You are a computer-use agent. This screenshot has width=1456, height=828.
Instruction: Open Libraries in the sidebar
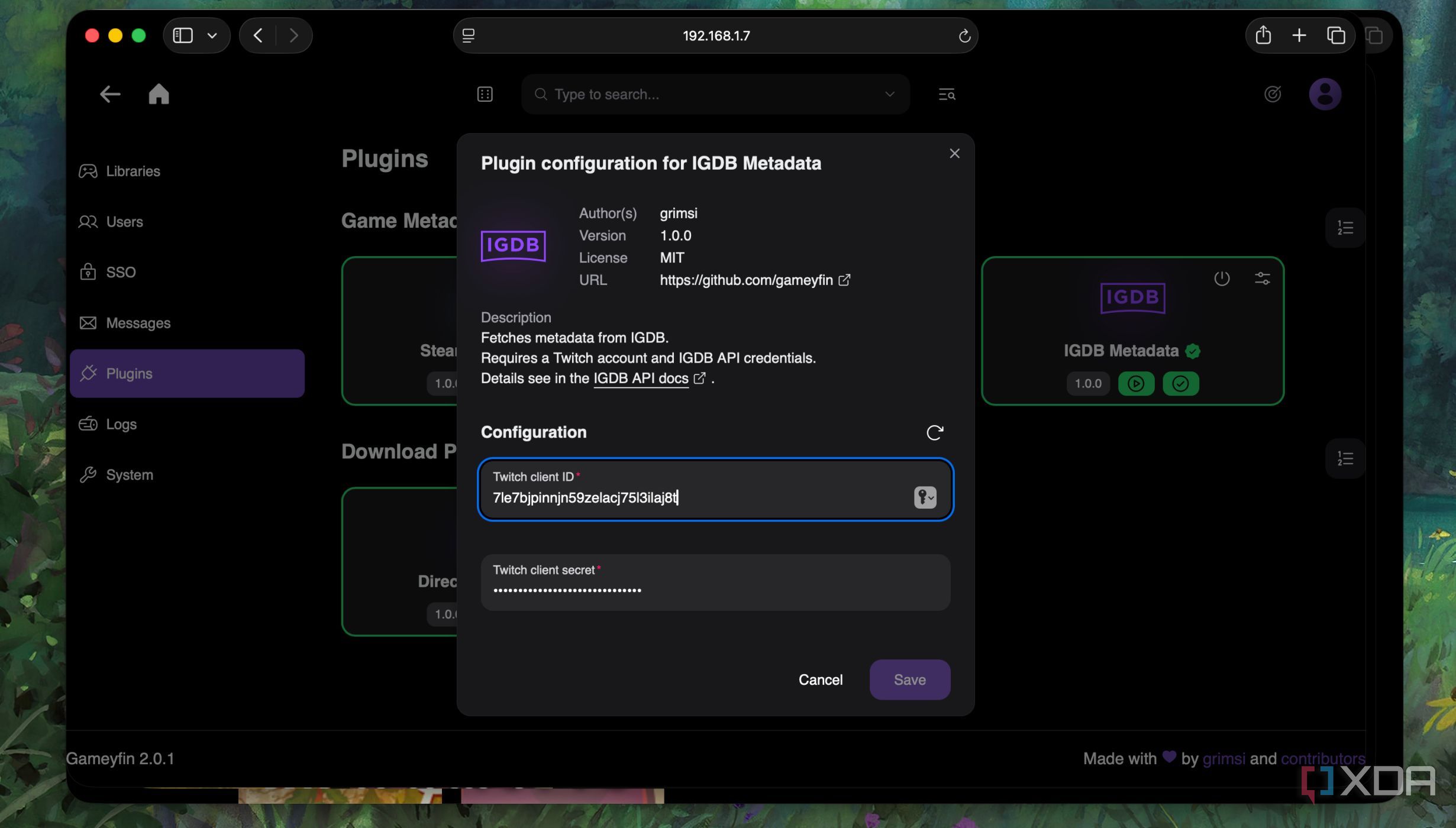click(187, 172)
